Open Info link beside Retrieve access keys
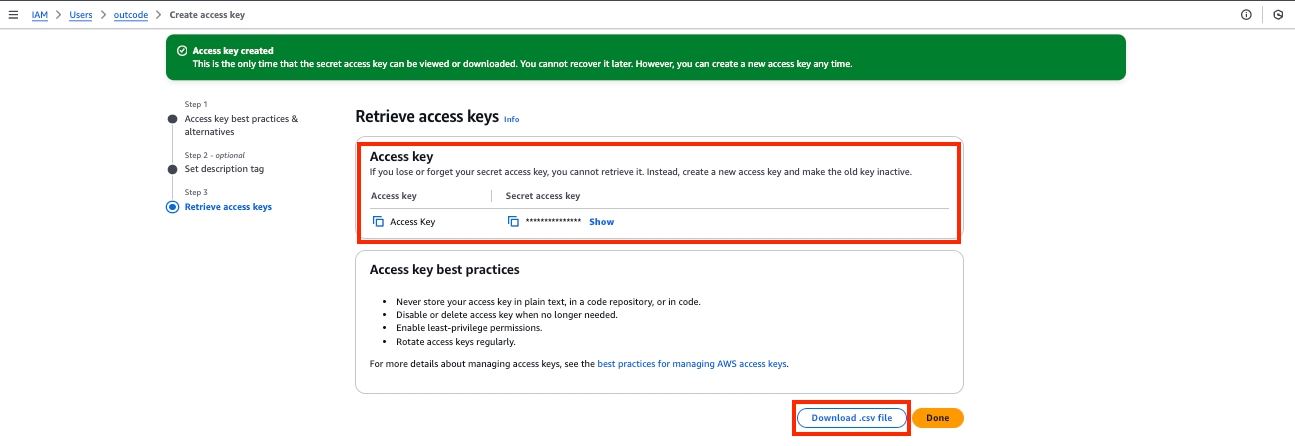The image size is (1295, 446). (x=511, y=119)
